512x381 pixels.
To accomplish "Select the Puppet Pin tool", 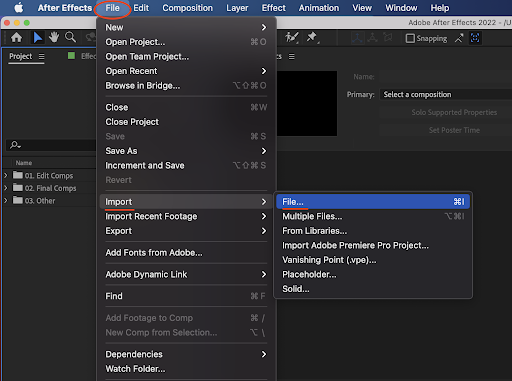I will [x=312, y=37].
